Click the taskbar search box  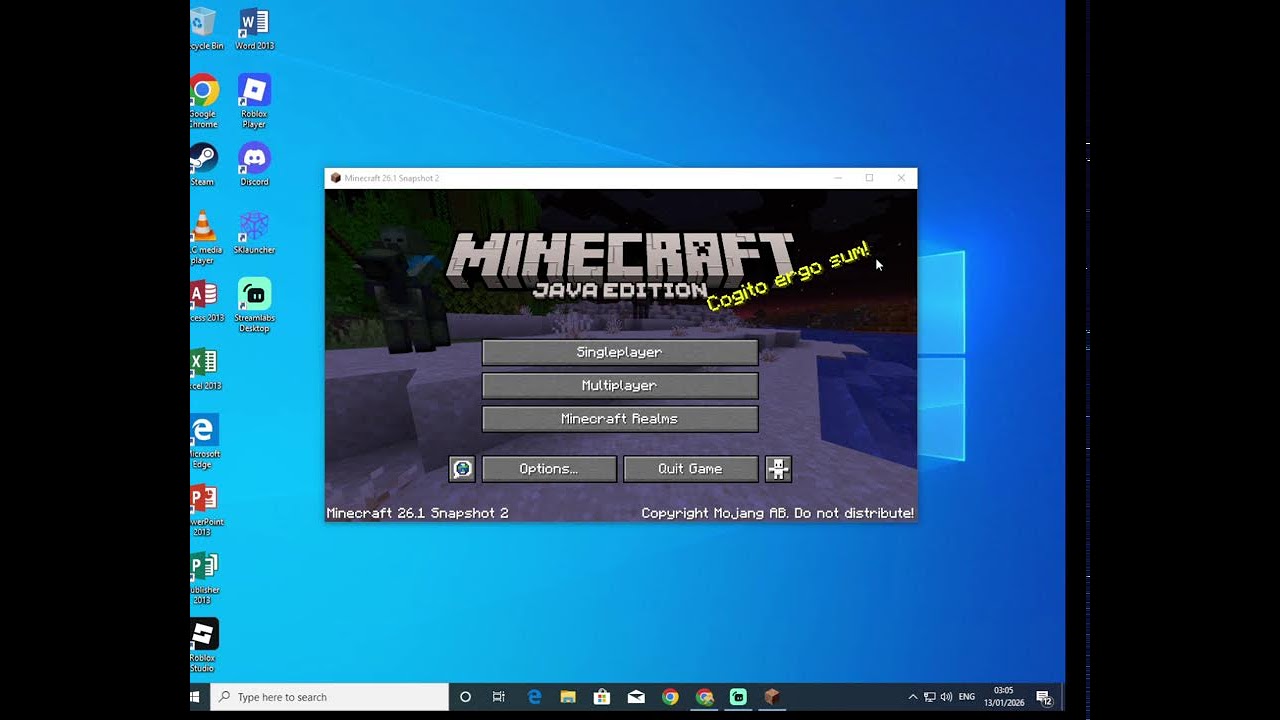tap(329, 697)
